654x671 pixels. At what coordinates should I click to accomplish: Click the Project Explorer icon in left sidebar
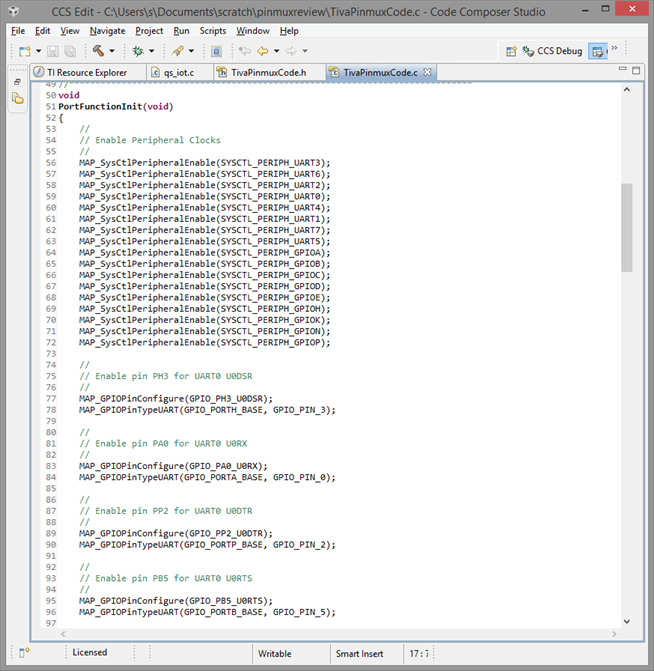[x=17, y=98]
